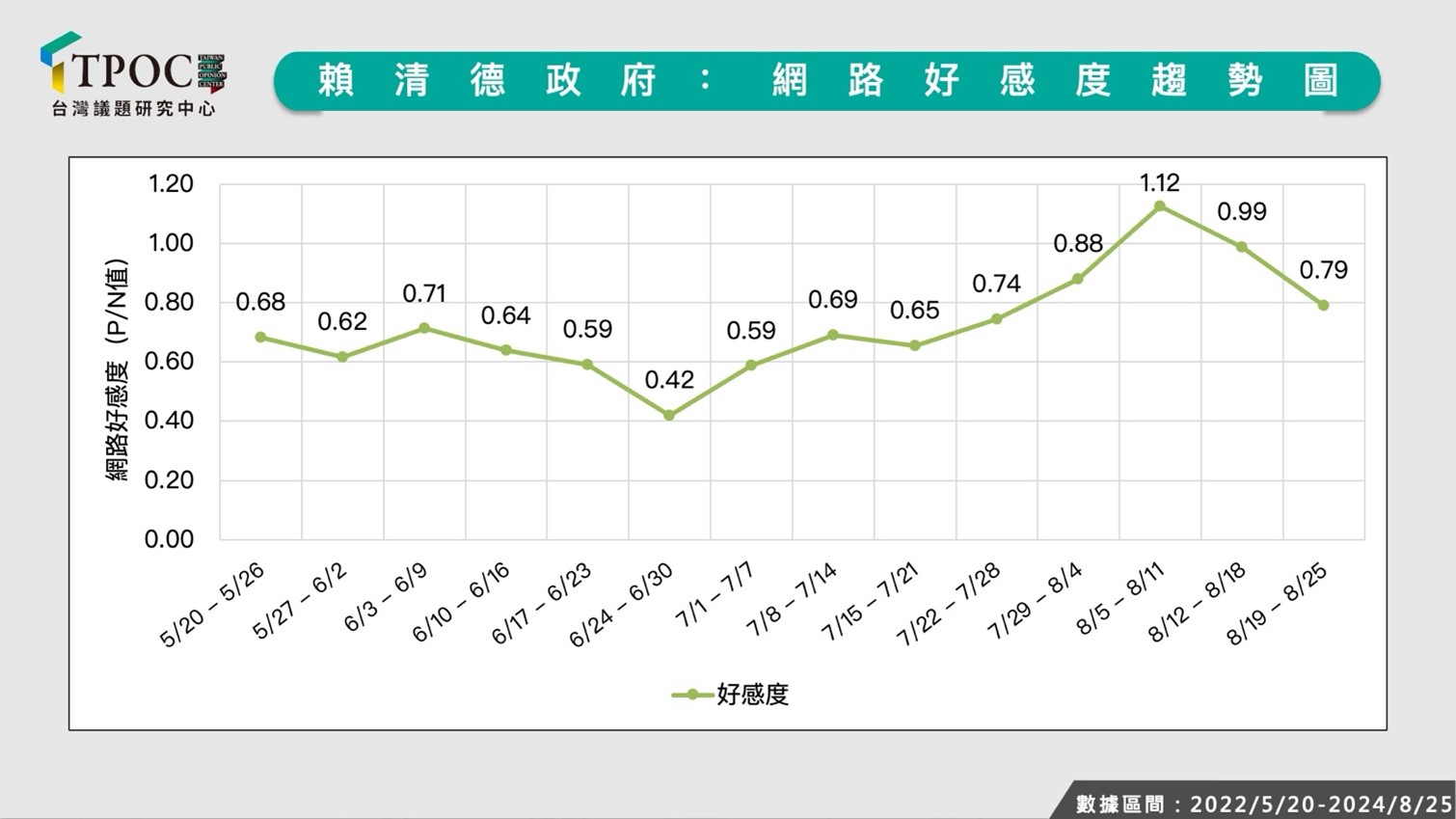Click the data point labeled 0.74

click(x=996, y=319)
